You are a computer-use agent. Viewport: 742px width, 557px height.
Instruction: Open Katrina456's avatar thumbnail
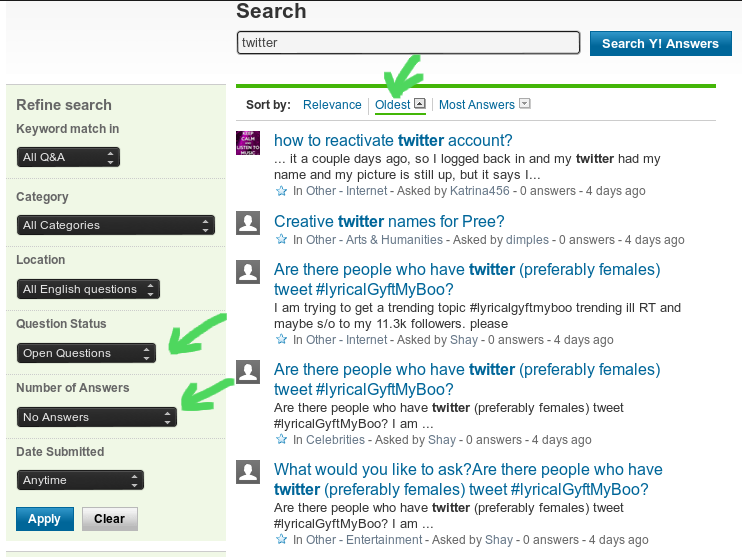coord(248,143)
